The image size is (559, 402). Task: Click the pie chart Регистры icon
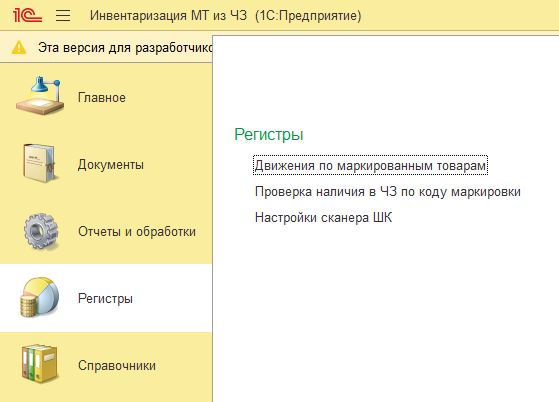pos(39,298)
